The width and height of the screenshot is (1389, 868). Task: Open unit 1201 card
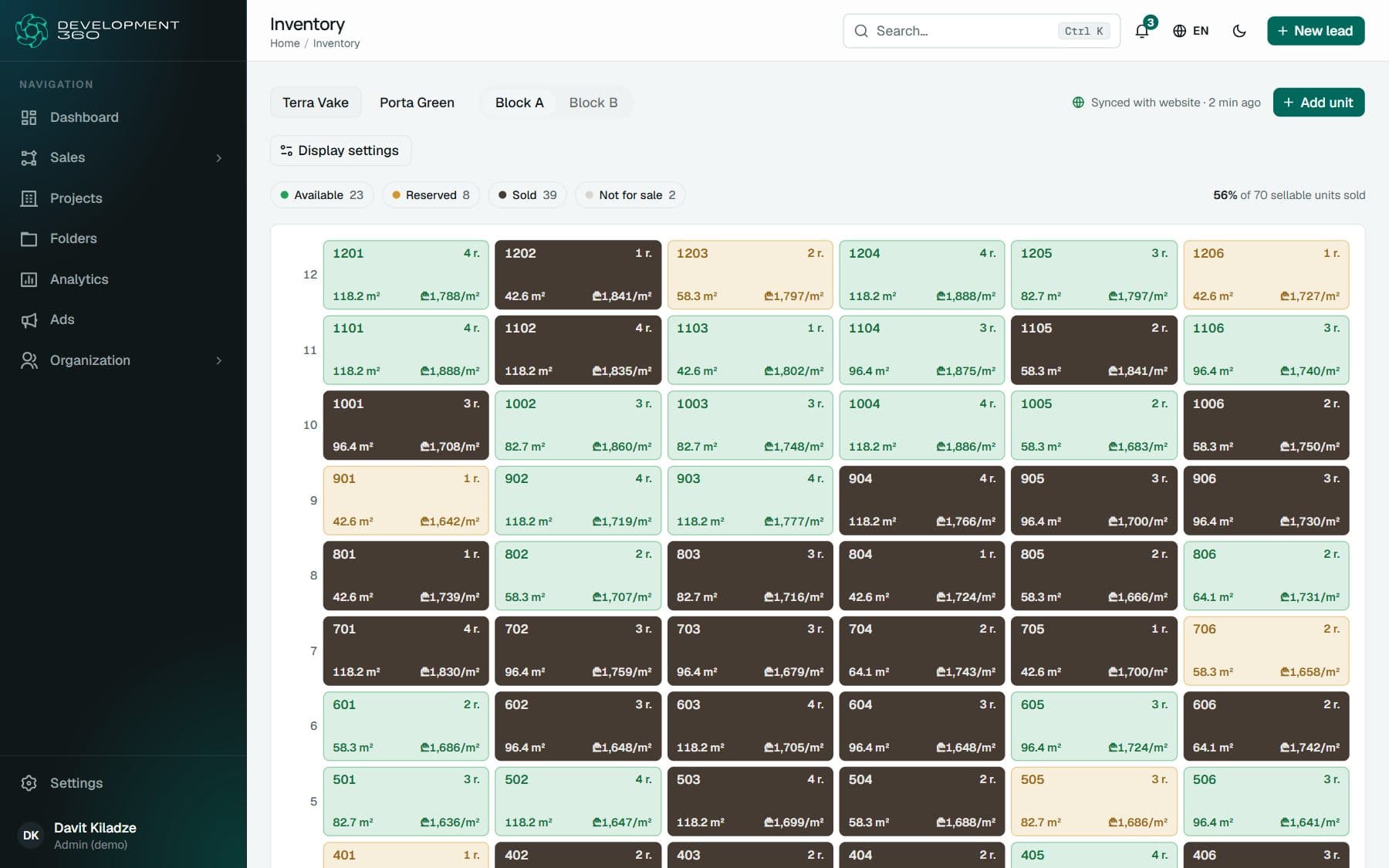pyautogui.click(x=406, y=275)
